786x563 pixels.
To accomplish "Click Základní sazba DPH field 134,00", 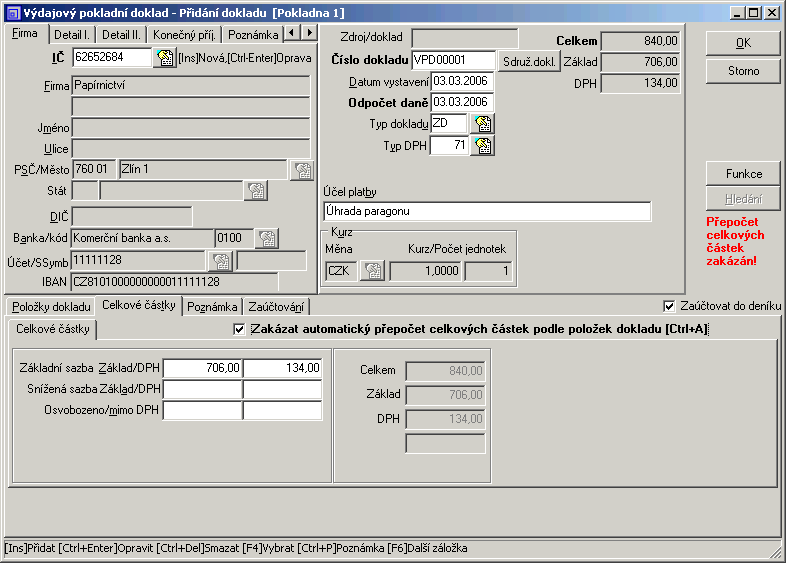I will click(282, 368).
